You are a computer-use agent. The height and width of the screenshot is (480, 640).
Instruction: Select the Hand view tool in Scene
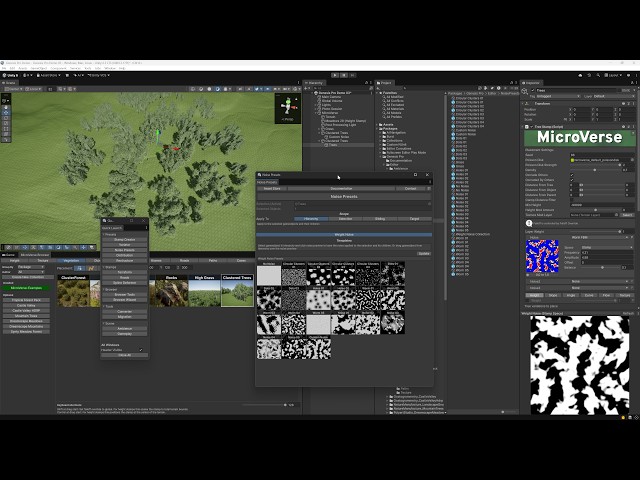[6, 107]
